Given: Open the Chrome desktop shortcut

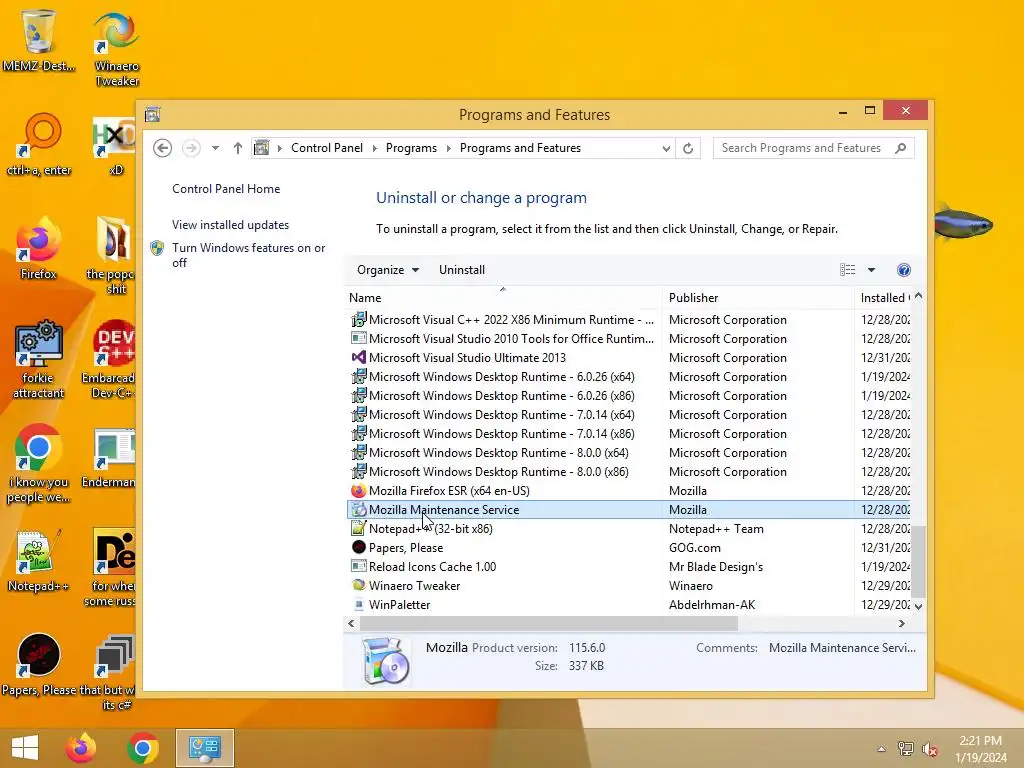Looking at the screenshot, I should [x=39, y=464].
